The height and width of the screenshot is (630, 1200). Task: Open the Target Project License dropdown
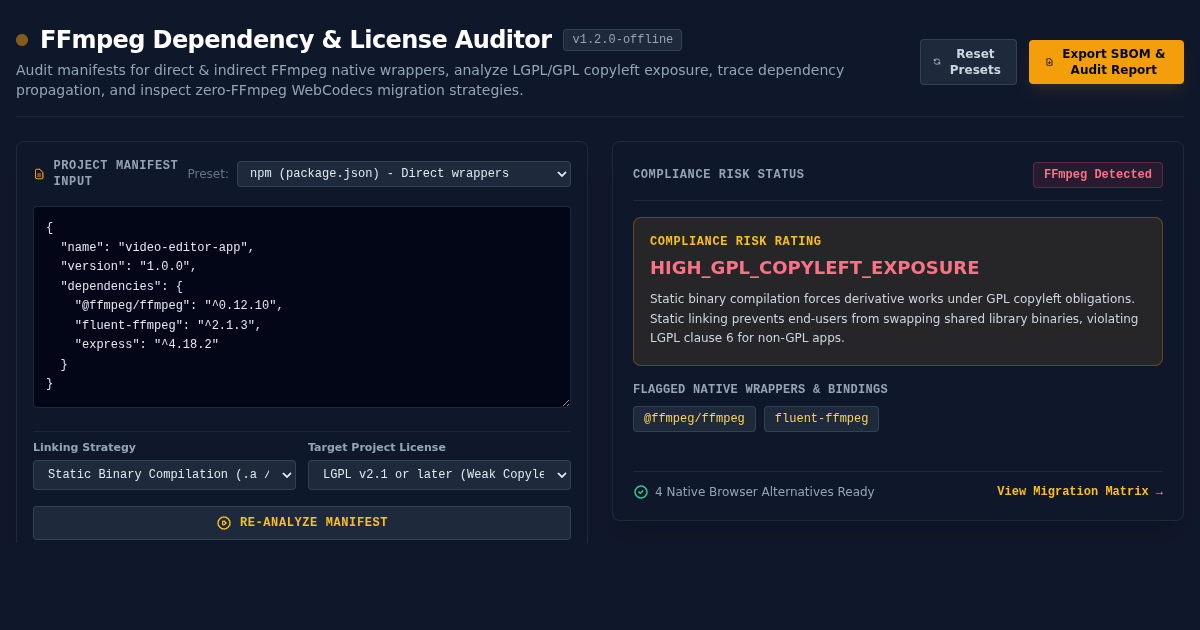pos(439,475)
